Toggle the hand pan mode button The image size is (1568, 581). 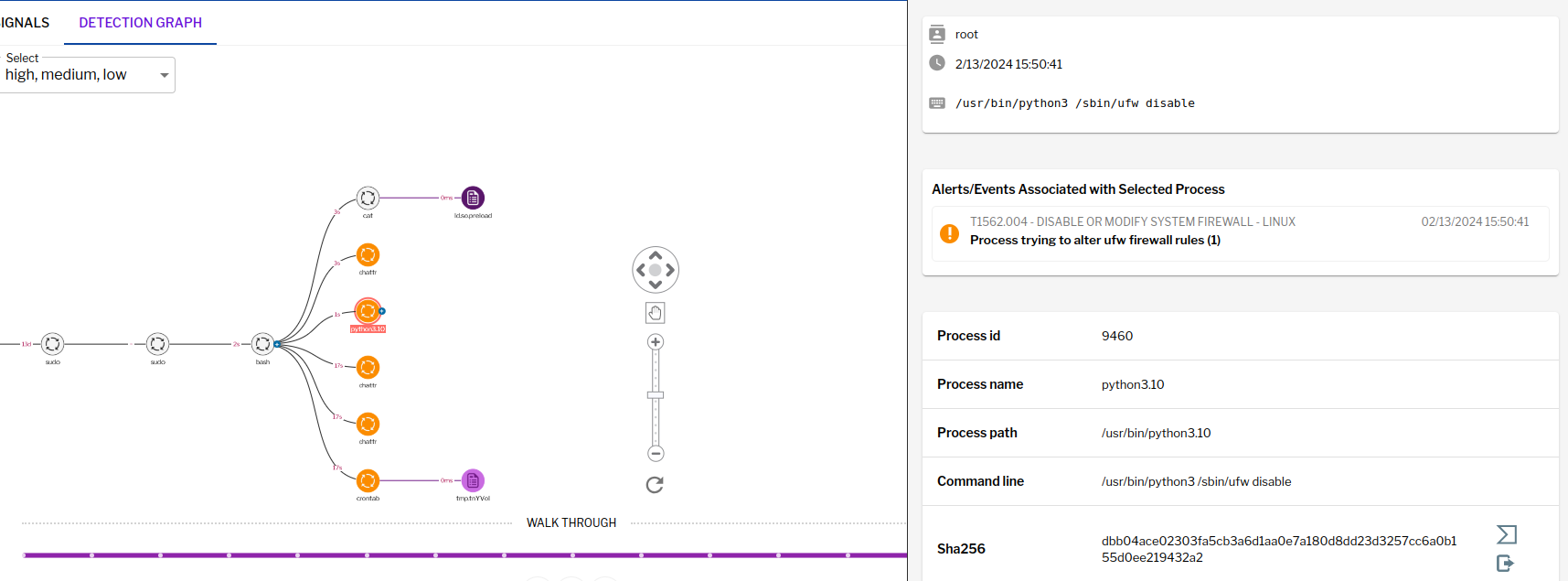655,313
